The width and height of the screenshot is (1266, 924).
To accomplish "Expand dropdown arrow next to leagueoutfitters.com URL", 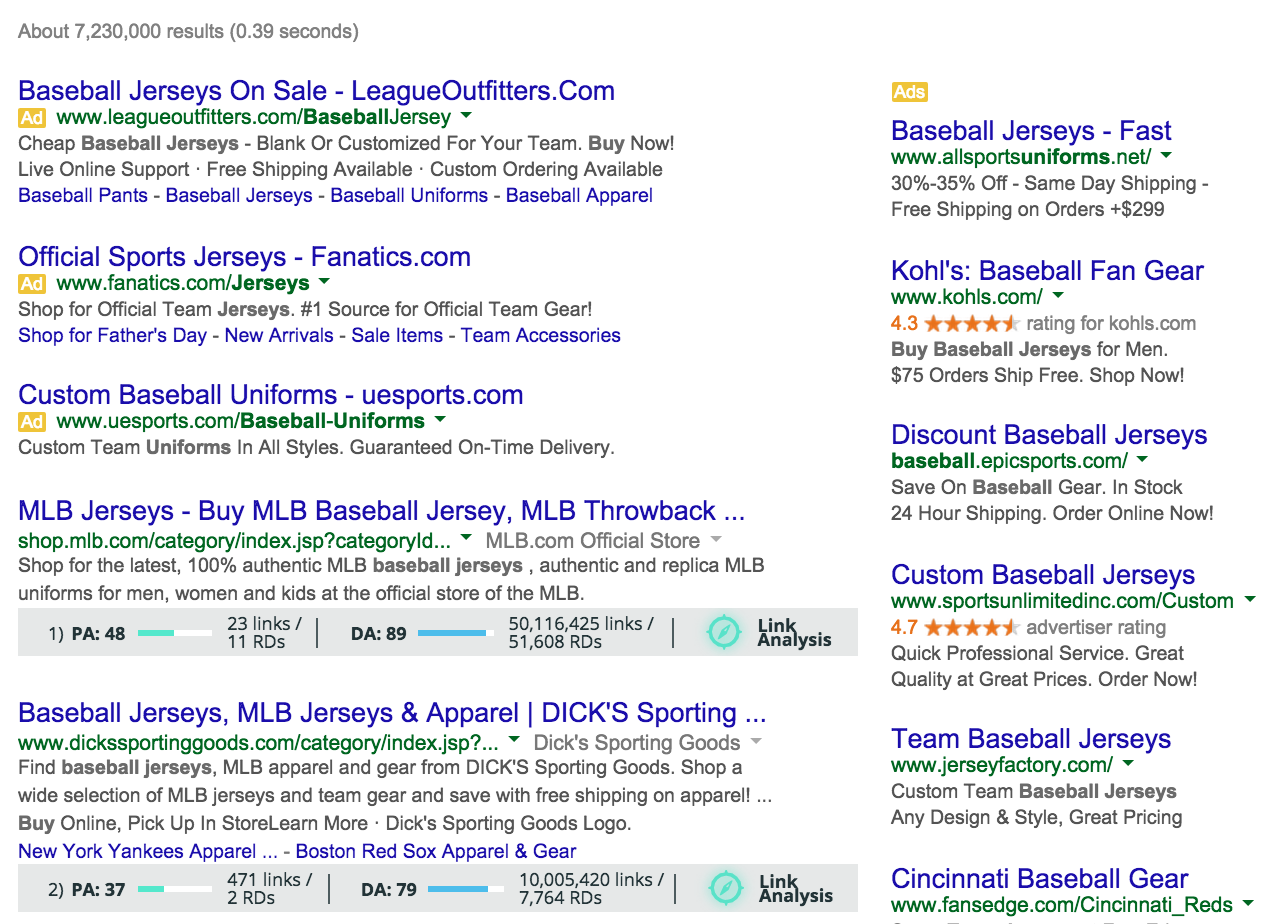I will (467, 117).
